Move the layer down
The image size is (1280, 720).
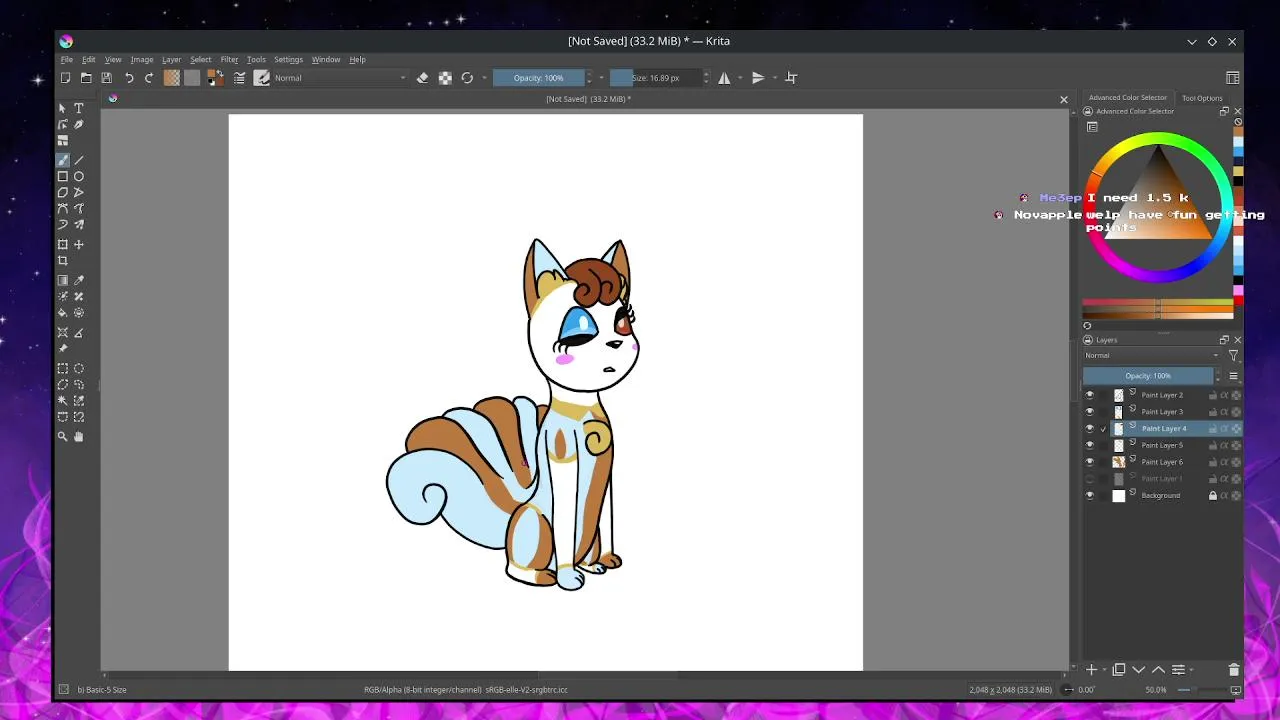click(x=1139, y=670)
